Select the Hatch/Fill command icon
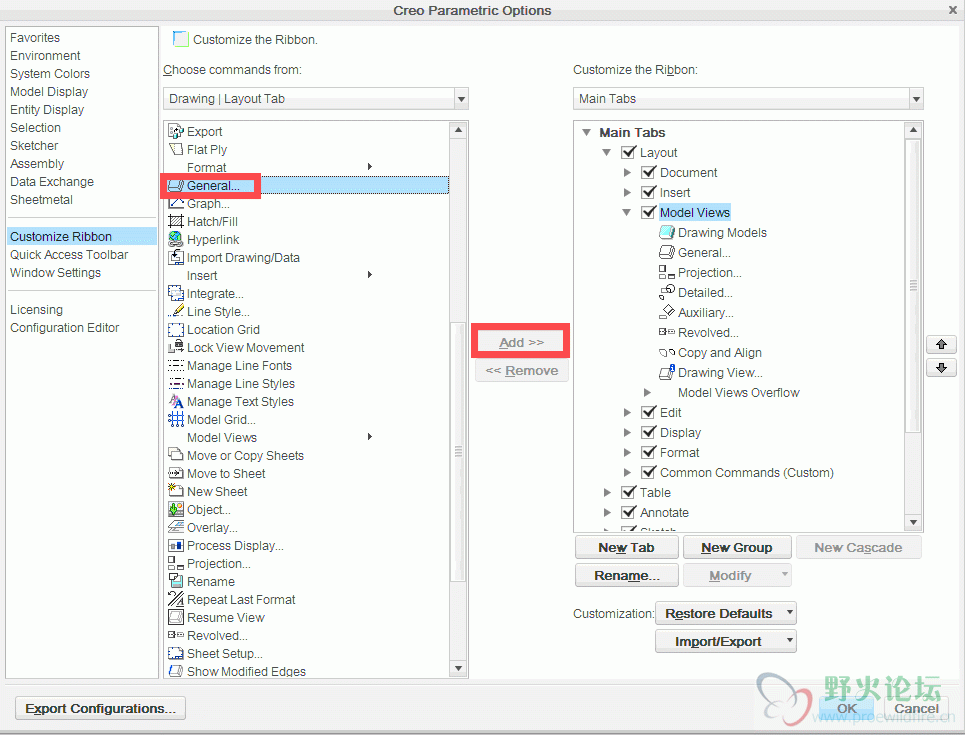Viewport: 965px width, 735px height. coord(176,221)
